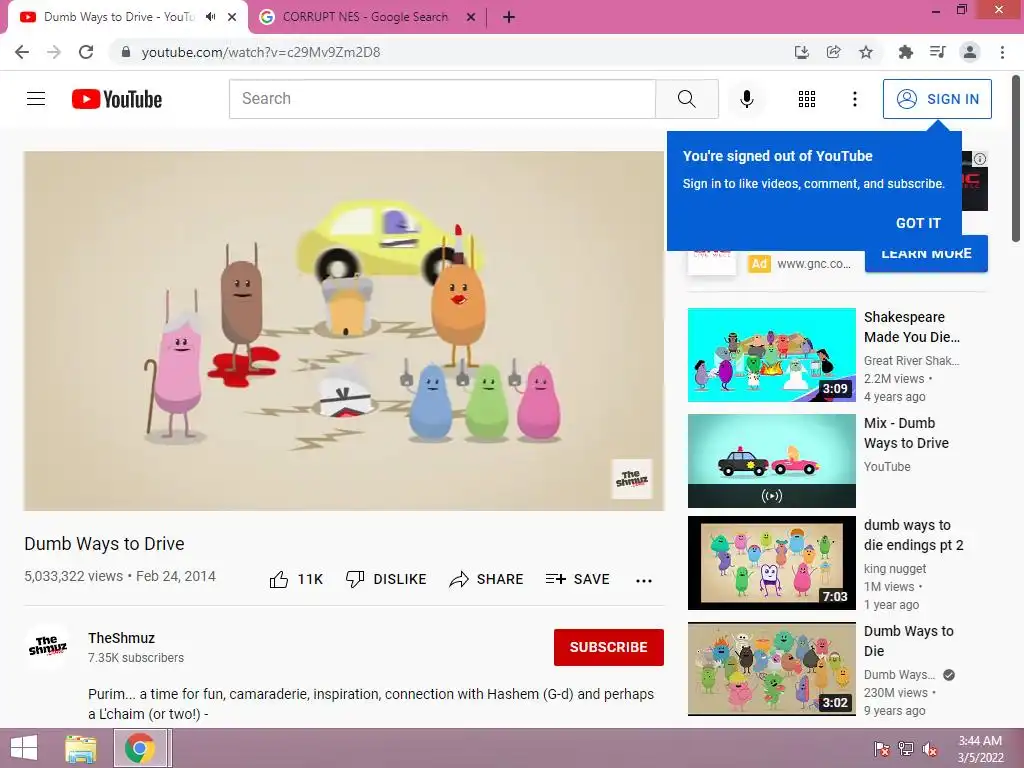Close the Dumb Ways to Drive tab
This screenshot has height=768, width=1024.
232,18
